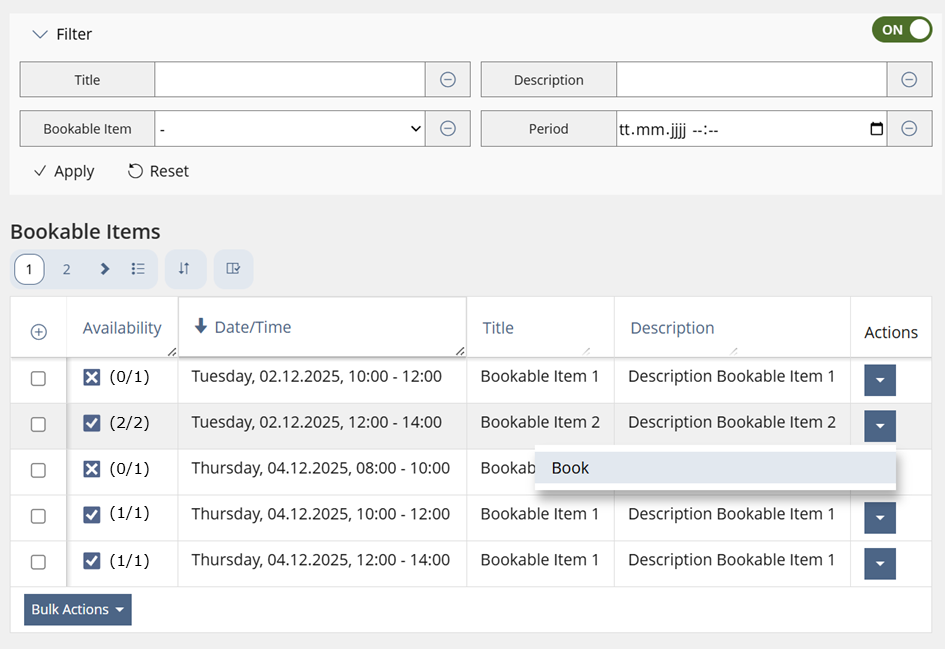Screen dimensions: 945x649
Task: Open the column selection icon in toolbar
Action: point(233,269)
